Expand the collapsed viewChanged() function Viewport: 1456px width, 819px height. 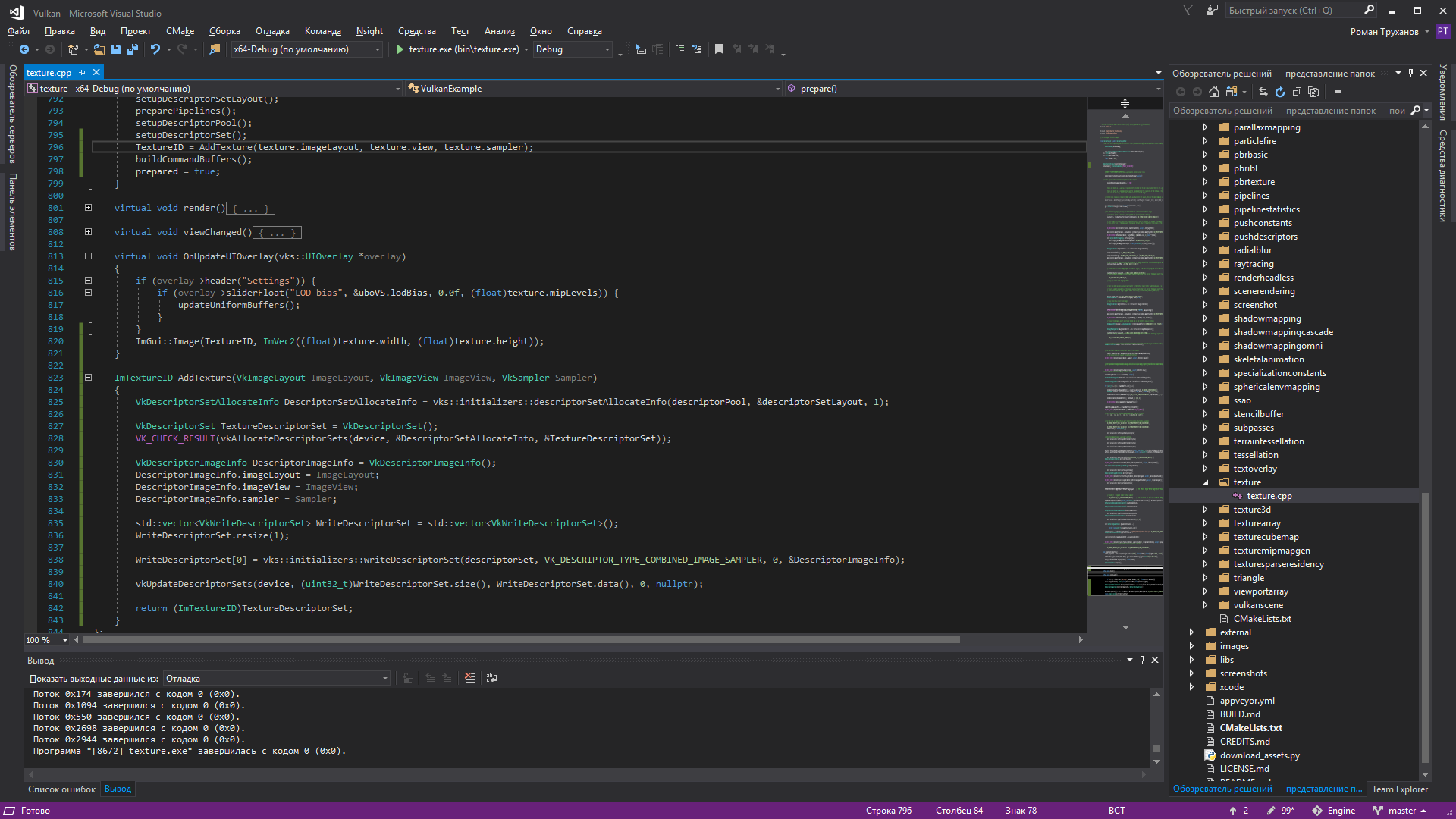88,232
